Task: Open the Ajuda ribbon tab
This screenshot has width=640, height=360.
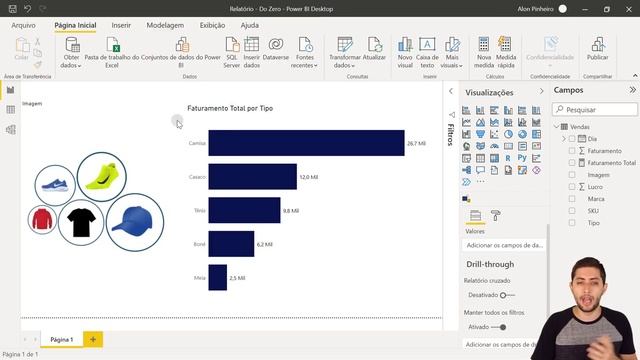Action: coord(249,25)
